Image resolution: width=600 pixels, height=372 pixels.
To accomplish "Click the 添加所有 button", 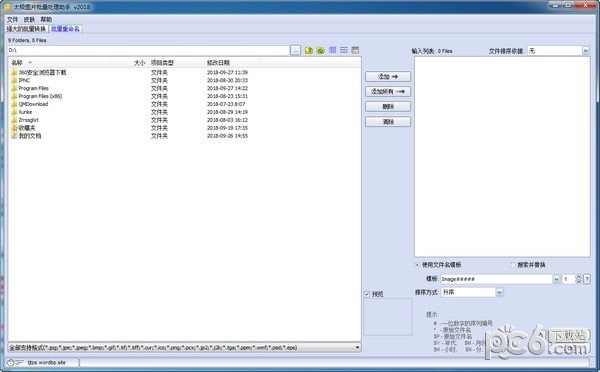I will (x=388, y=91).
